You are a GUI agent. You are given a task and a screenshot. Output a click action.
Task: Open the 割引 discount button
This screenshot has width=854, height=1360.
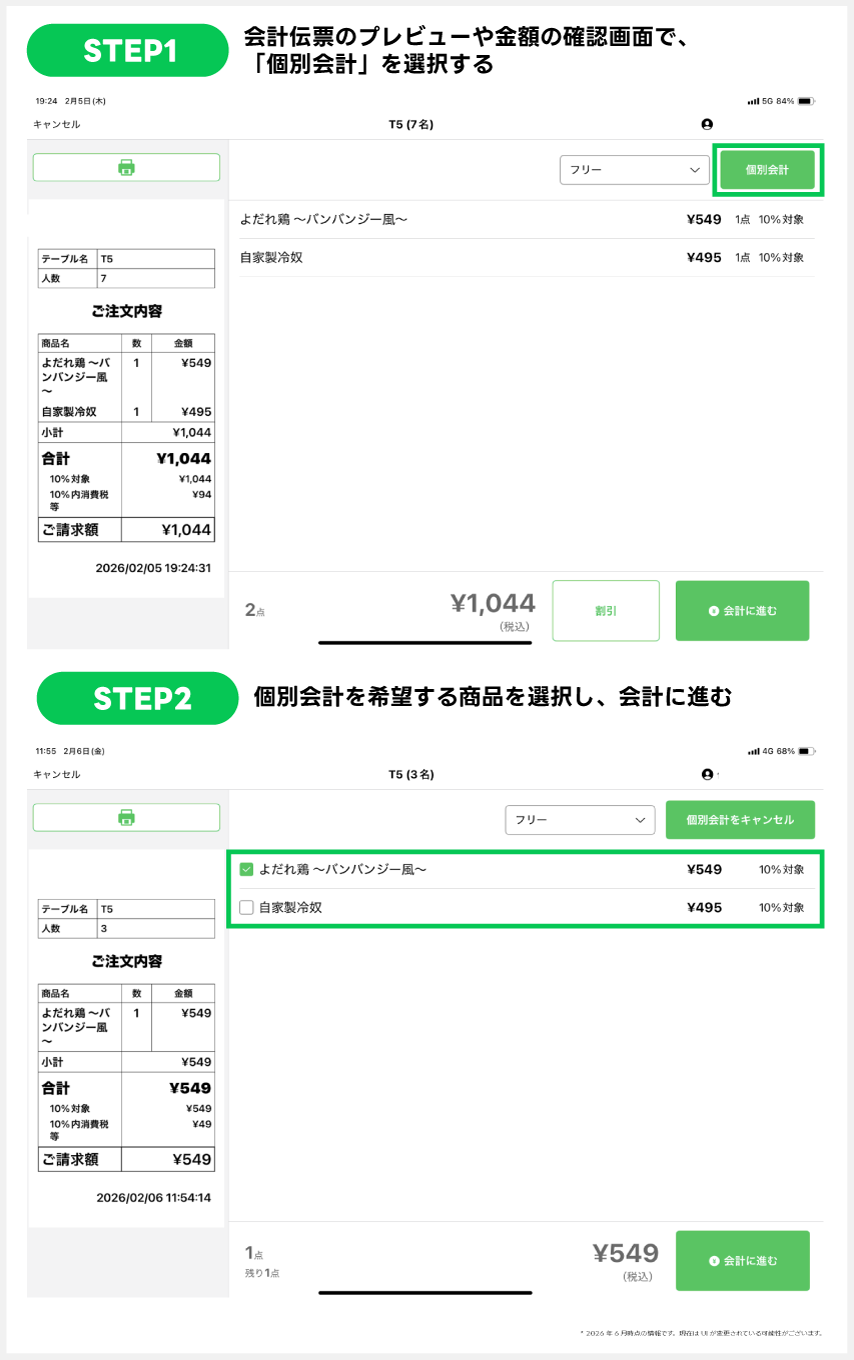pyautogui.click(x=606, y=610)
